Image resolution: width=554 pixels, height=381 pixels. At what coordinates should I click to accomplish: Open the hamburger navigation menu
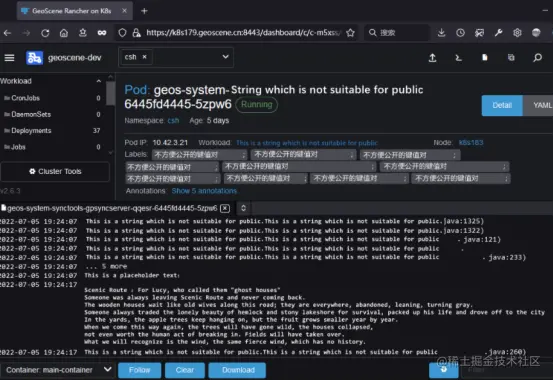coord(10,58)
